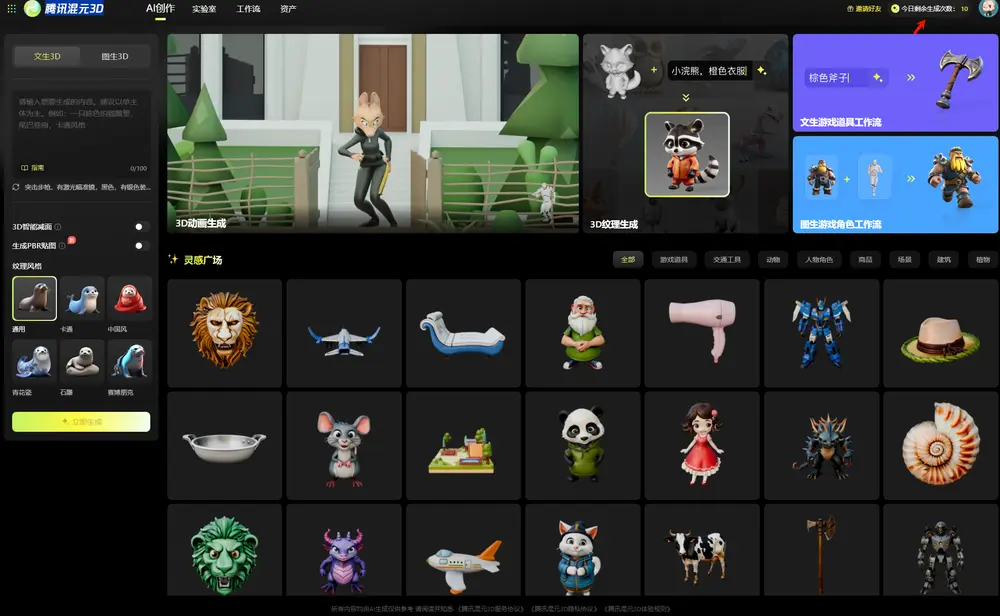Turn on the 生成PBR贴图 switch
Screen dimensions: 1000x616
point(142,245)
